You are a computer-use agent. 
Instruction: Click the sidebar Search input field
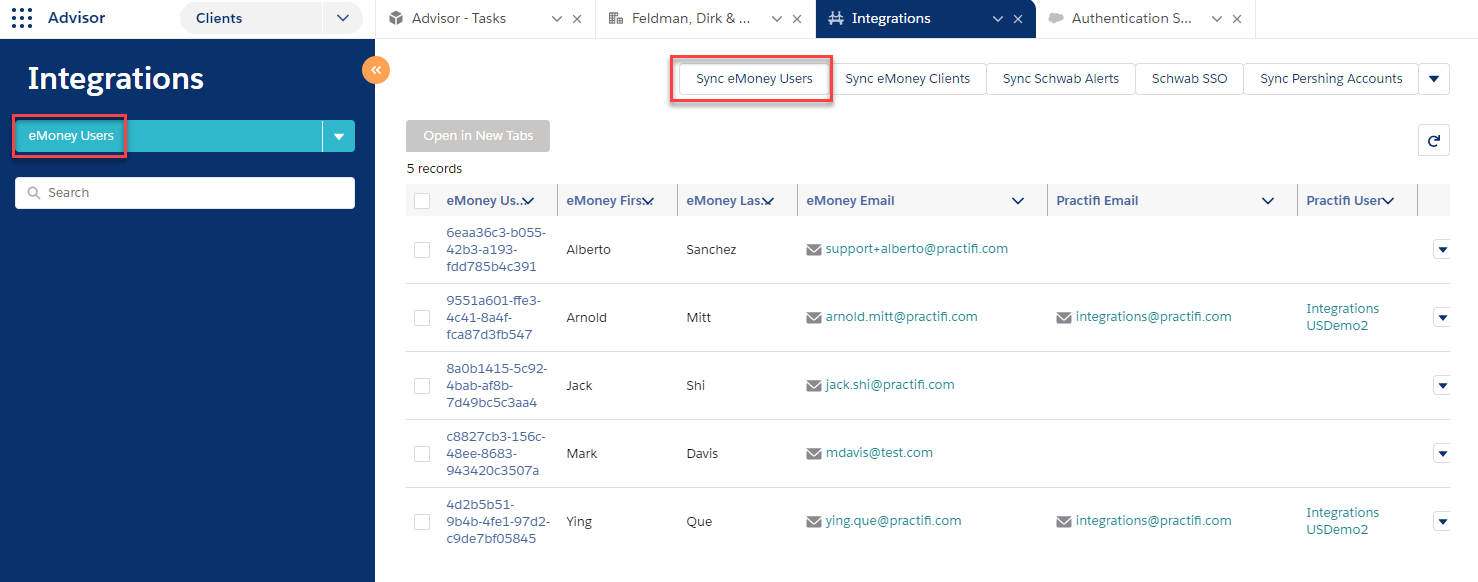tap(185, 193)
